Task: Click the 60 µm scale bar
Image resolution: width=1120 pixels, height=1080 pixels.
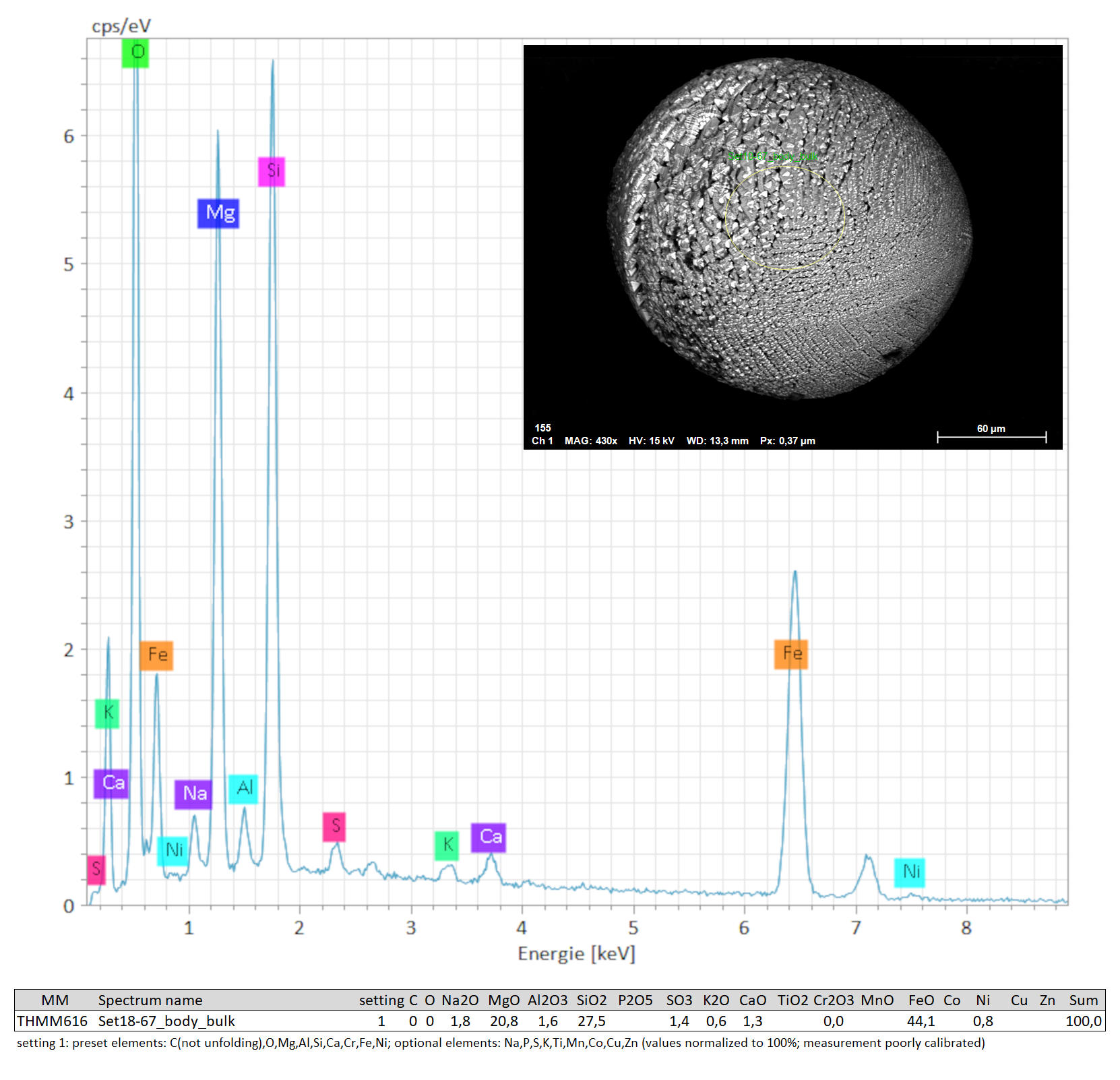Action: (991, 436)
